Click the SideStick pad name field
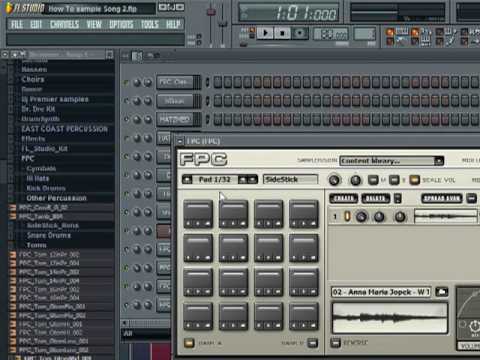480x360 pixels. (290, 180)
